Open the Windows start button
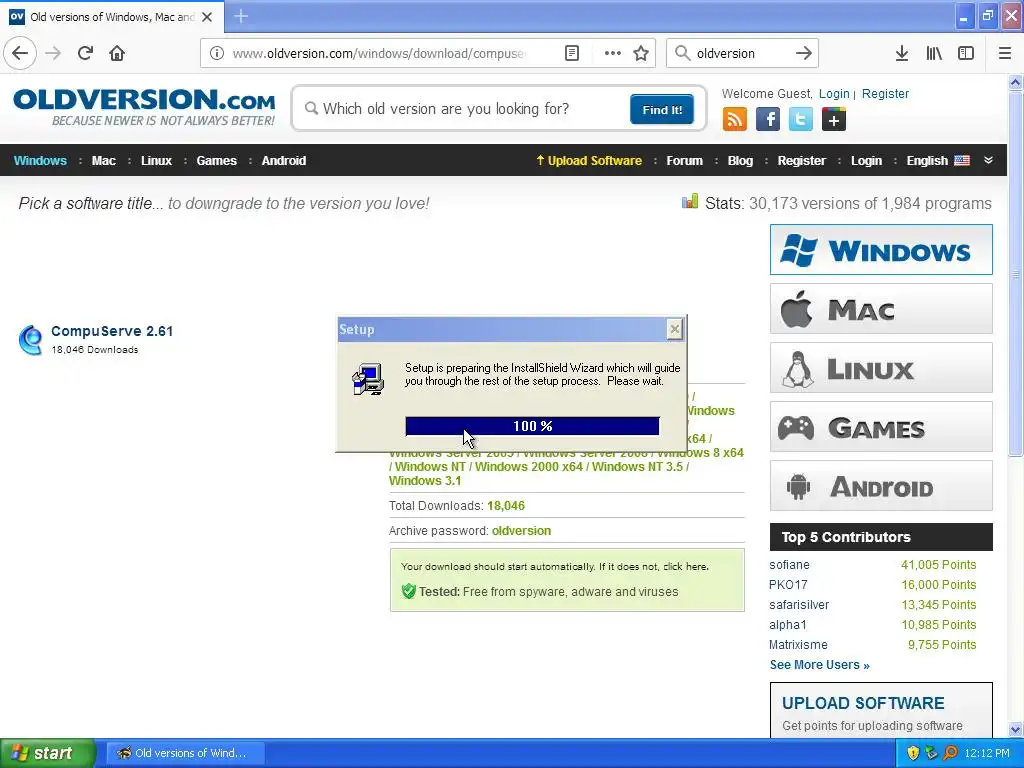The image size is (1024, 768). pyautogui.click(x=48, y=753)
